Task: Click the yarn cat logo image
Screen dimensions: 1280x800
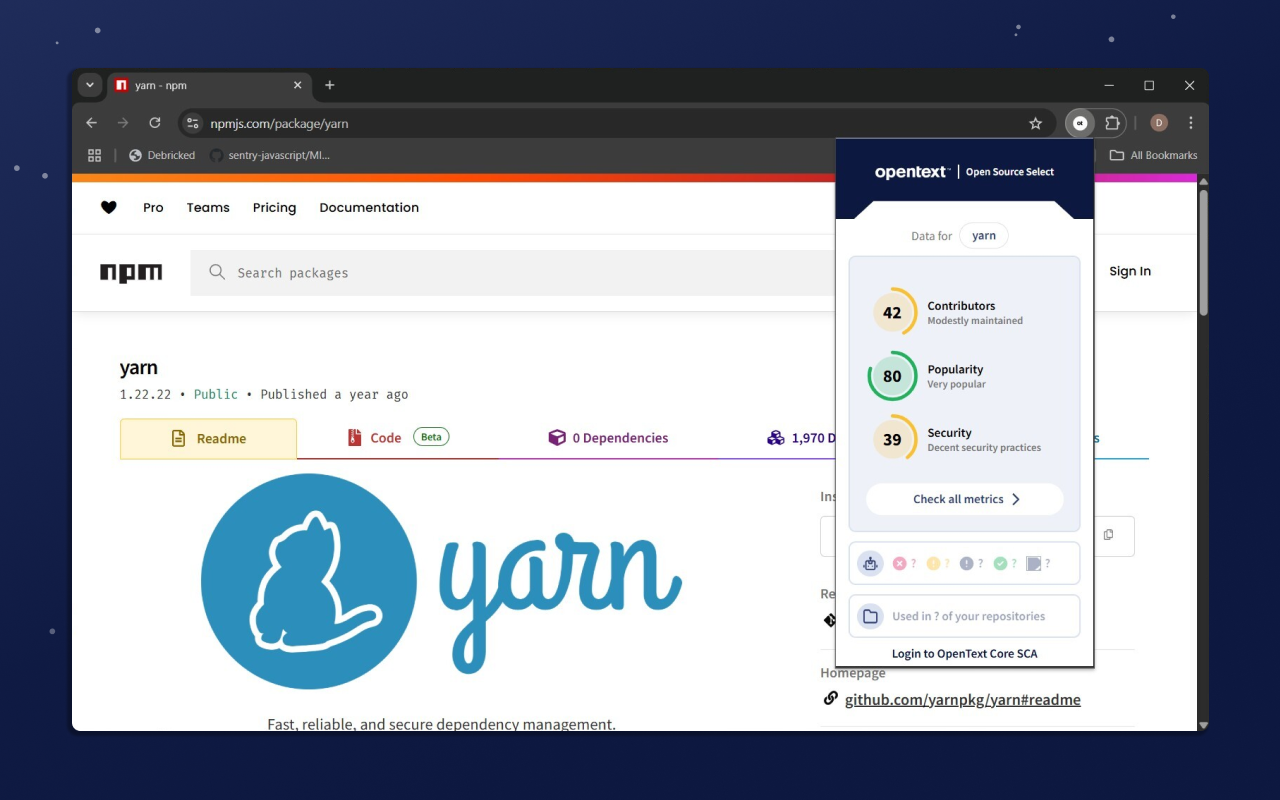Action: 309,581
